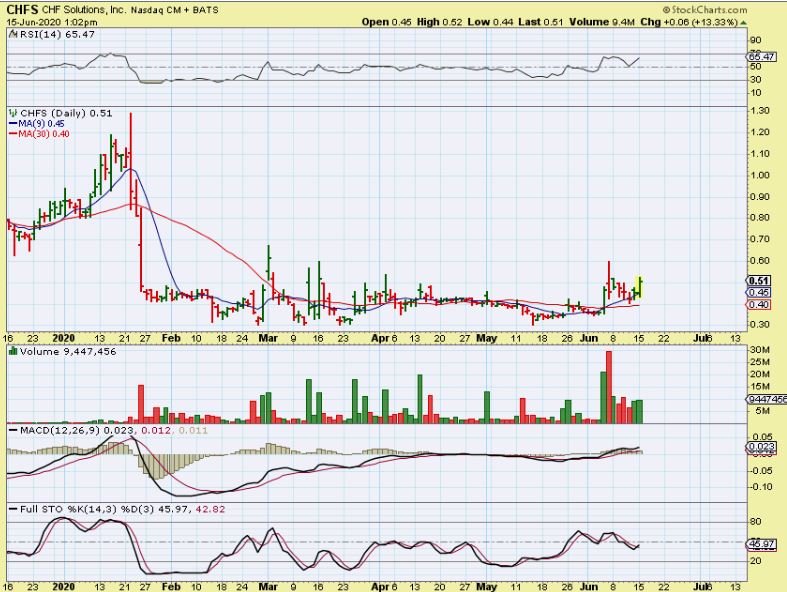The image size is (787, 592).
Task: Click the 30M volume axis label
Action: tap(759, 349)
